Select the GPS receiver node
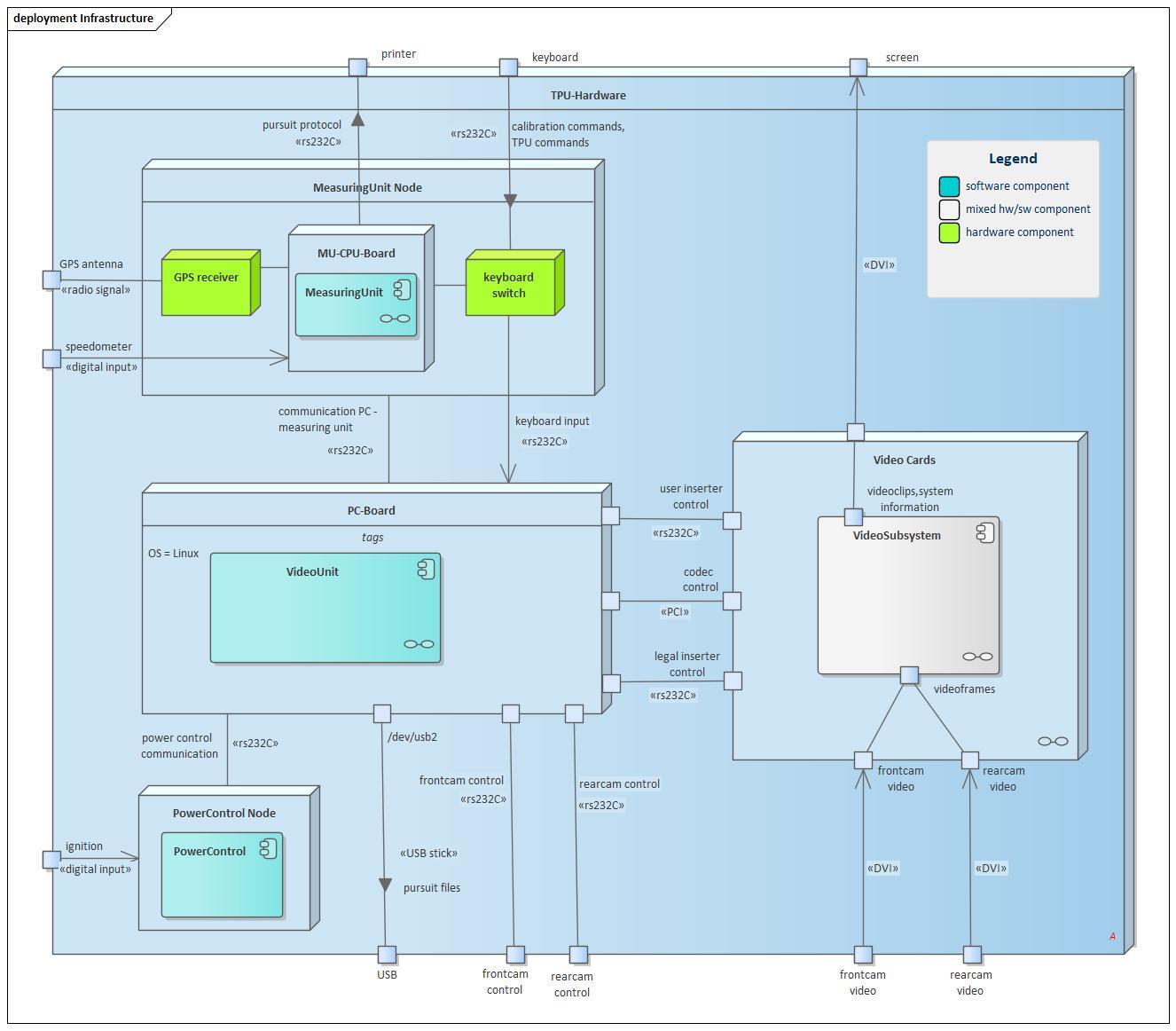This screenshot has height=1031, width=1176. click(x=211, y=282)
